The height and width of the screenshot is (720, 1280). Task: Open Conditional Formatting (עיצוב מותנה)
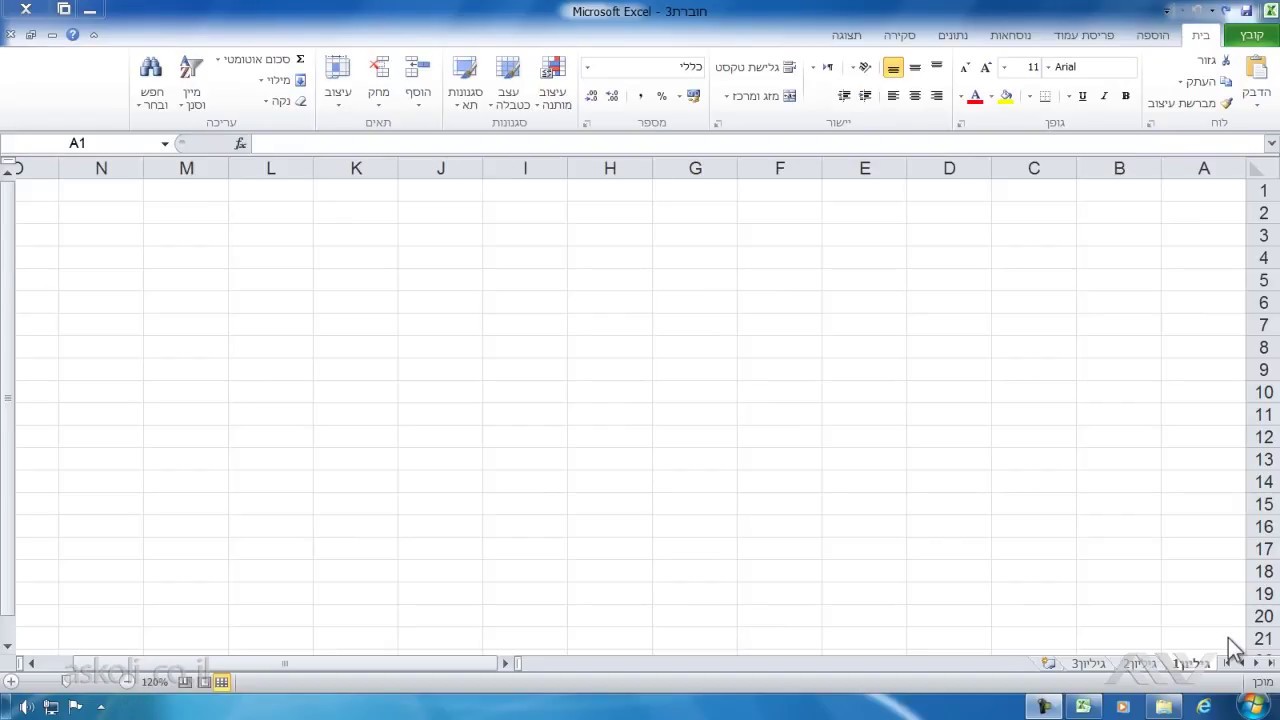pyautogui.click(x=552, y=83)
